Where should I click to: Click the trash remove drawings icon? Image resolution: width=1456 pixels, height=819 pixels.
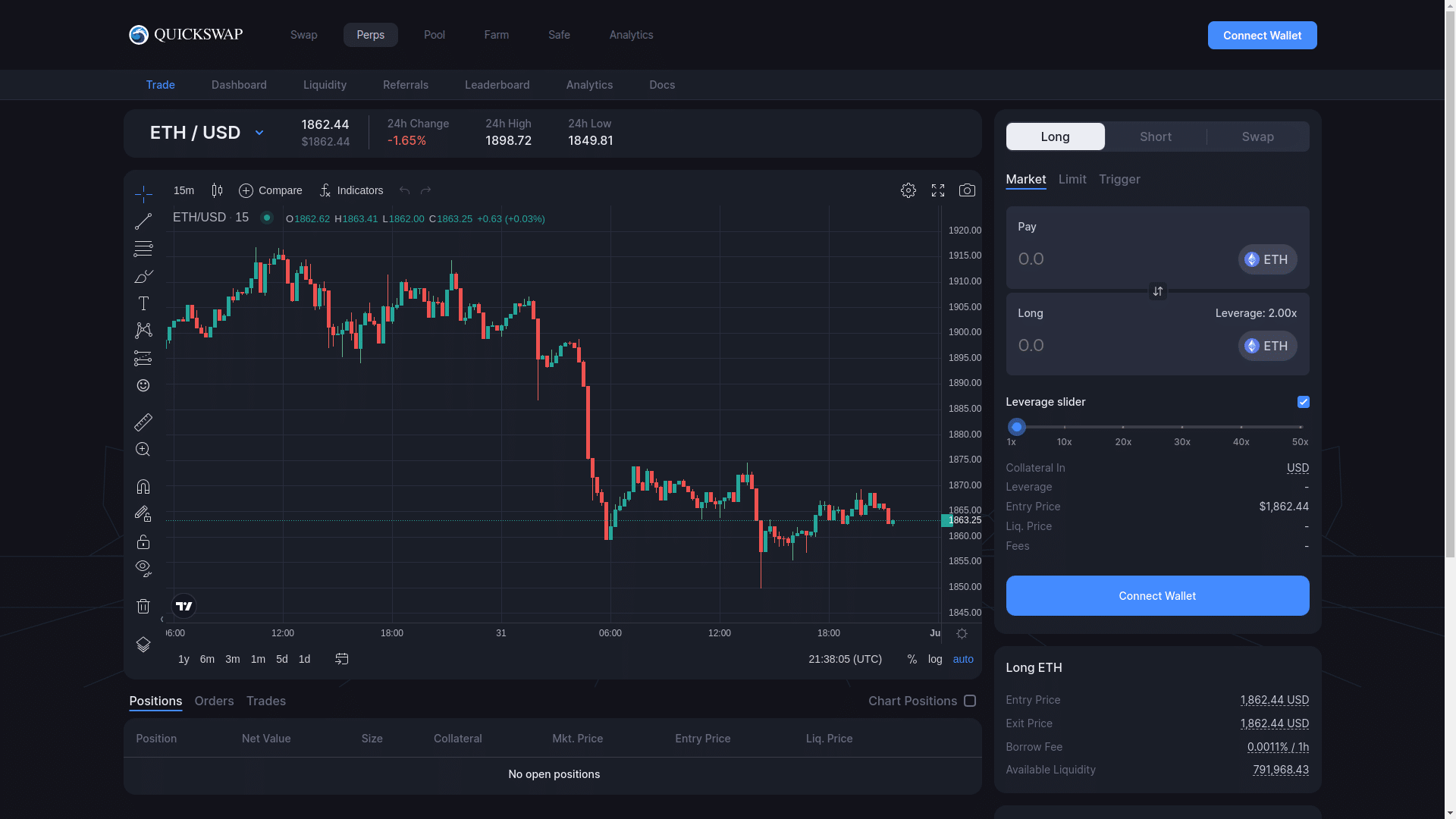point(143,606)
